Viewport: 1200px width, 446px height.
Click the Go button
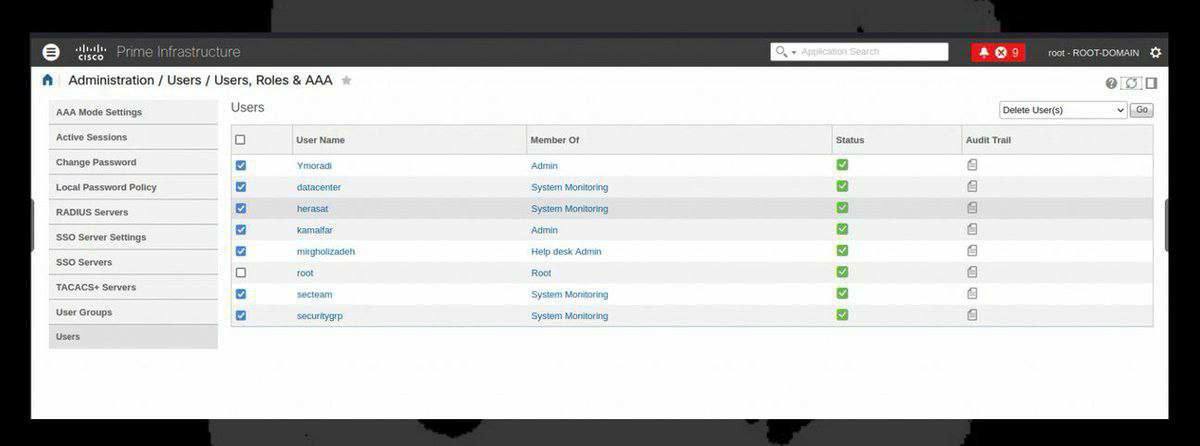point(1141,110)
